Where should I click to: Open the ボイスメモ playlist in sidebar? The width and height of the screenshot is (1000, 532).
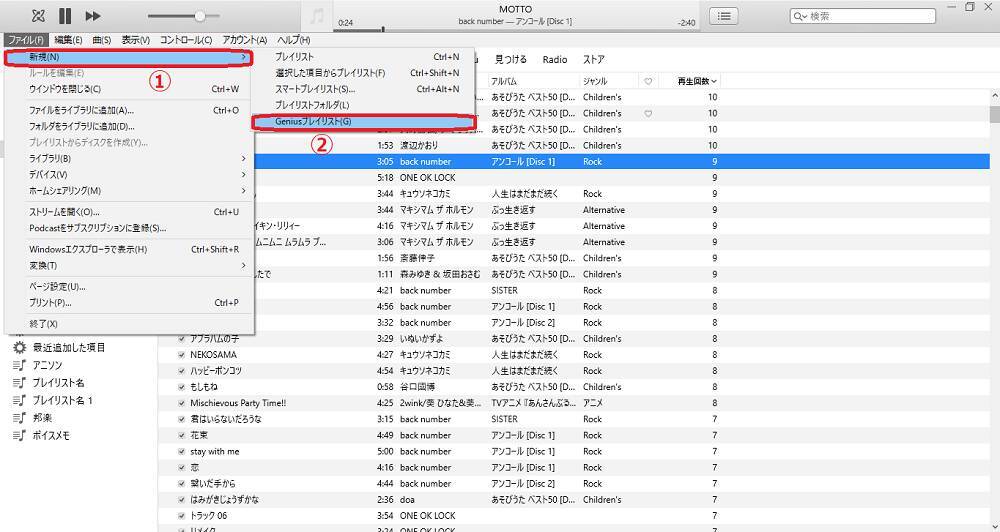(19, 435)
